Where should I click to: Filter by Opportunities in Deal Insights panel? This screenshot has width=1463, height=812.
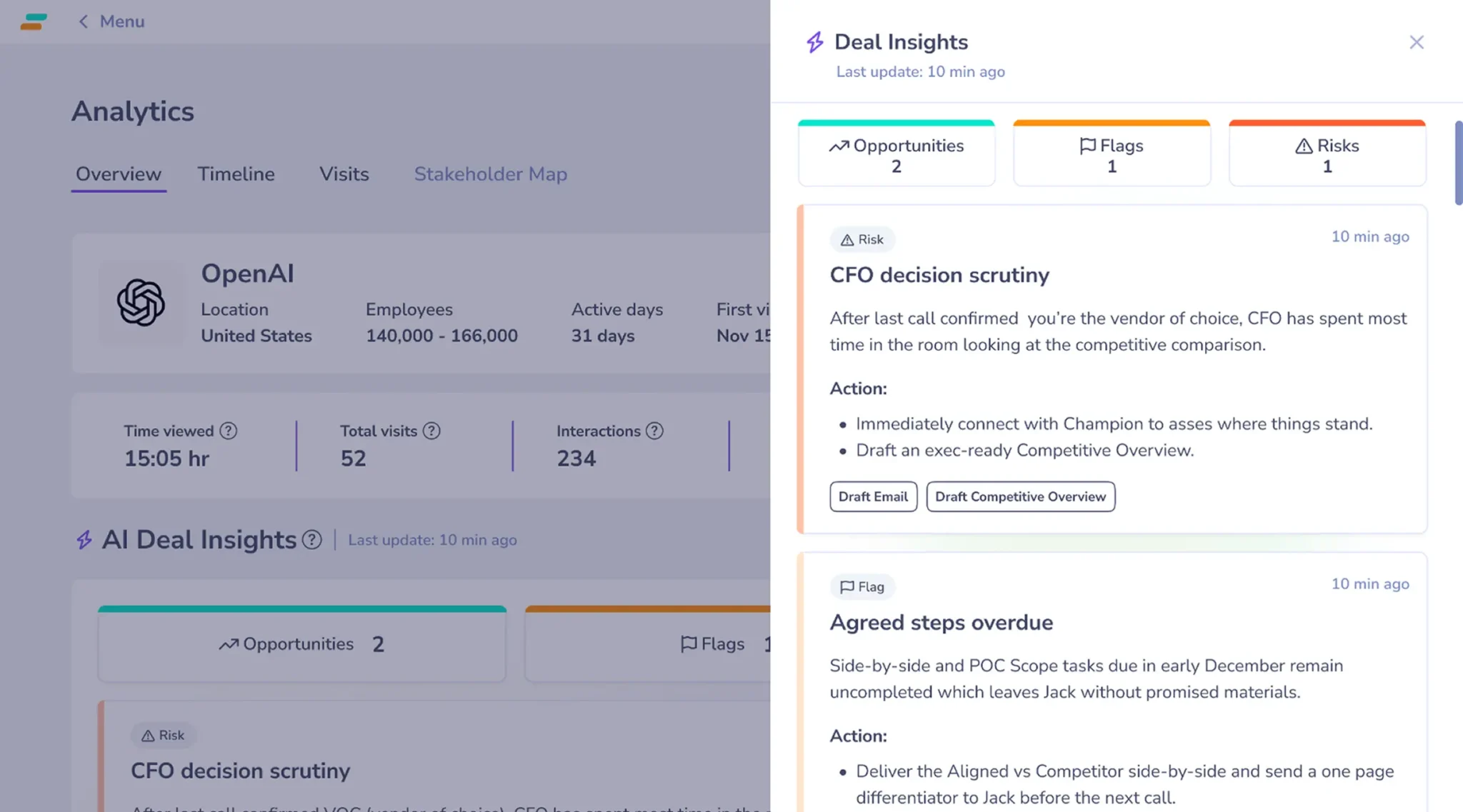click(897, 154)
